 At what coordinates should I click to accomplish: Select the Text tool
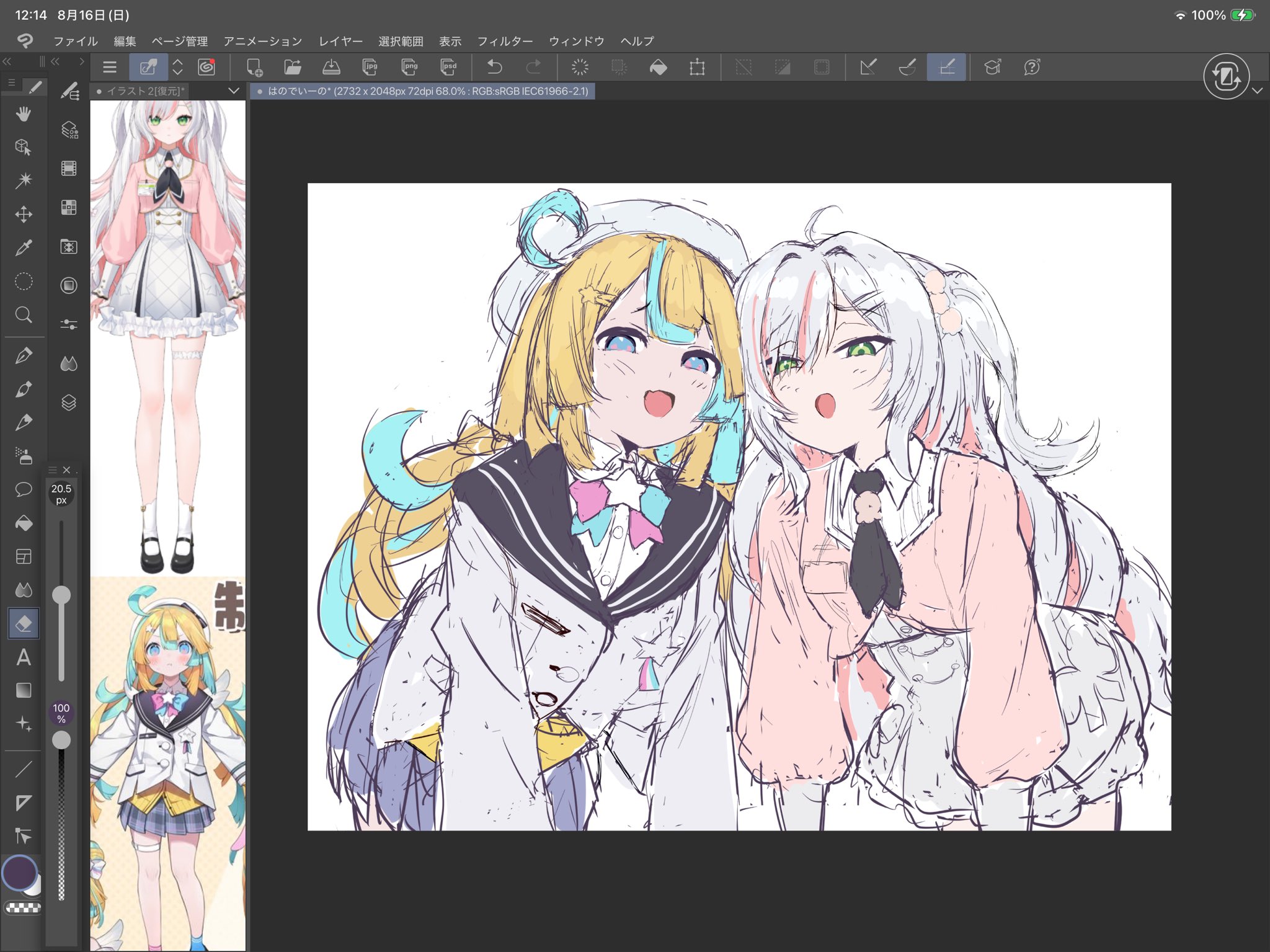(x=24, y=657)
